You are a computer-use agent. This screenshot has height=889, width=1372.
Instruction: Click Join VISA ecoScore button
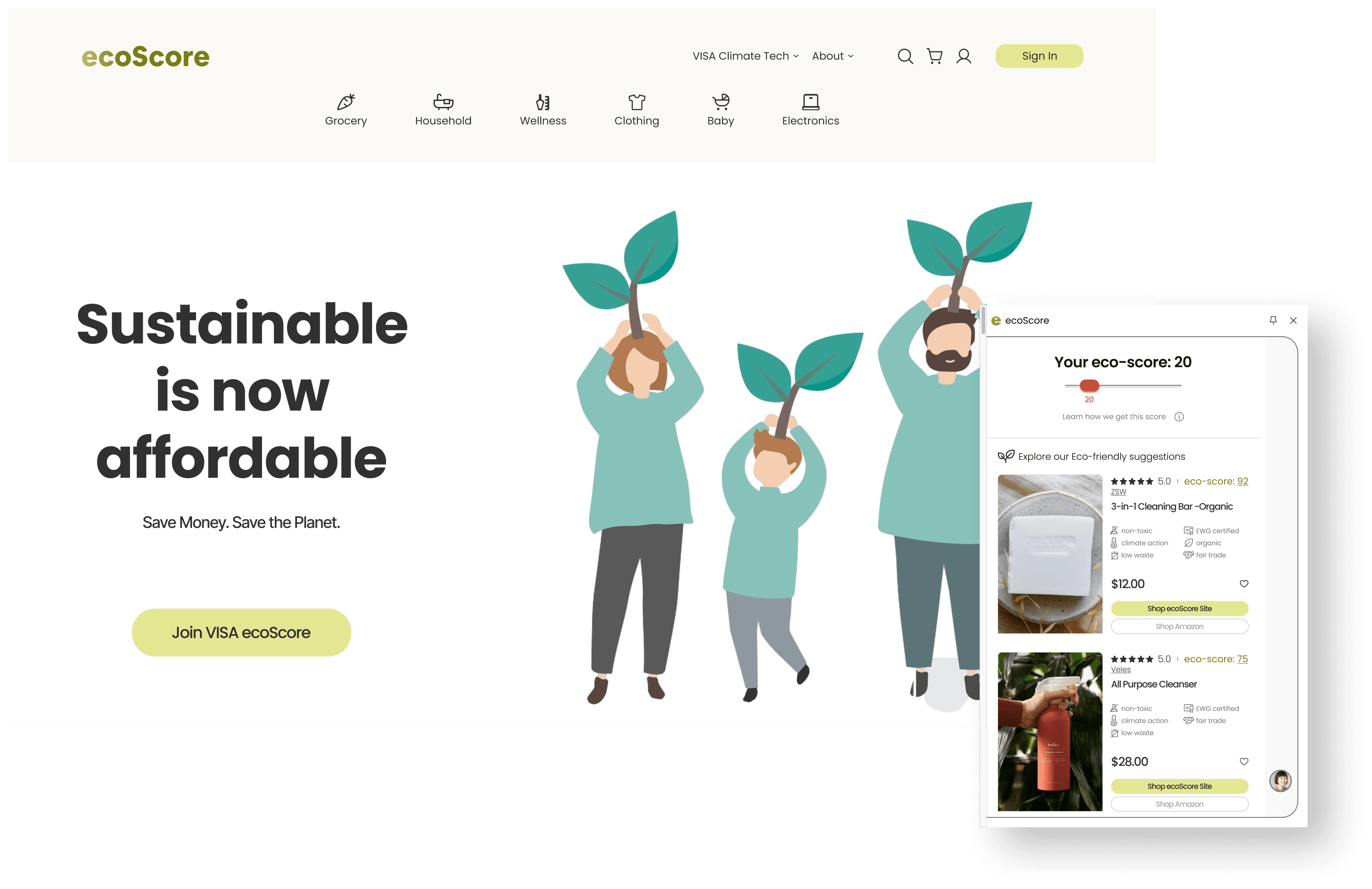(x=241, y=632)
